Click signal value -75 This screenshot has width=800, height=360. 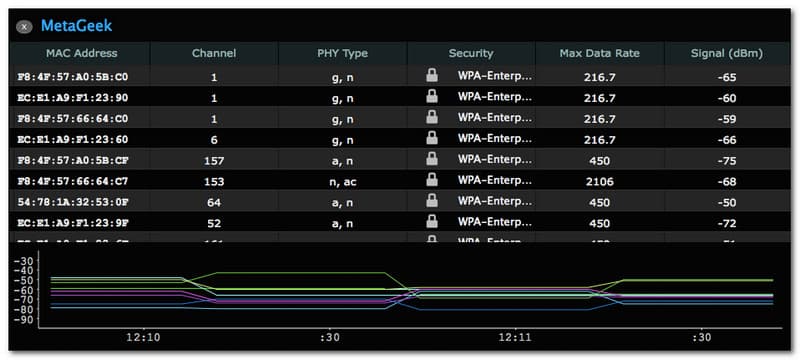click(727, 161)
